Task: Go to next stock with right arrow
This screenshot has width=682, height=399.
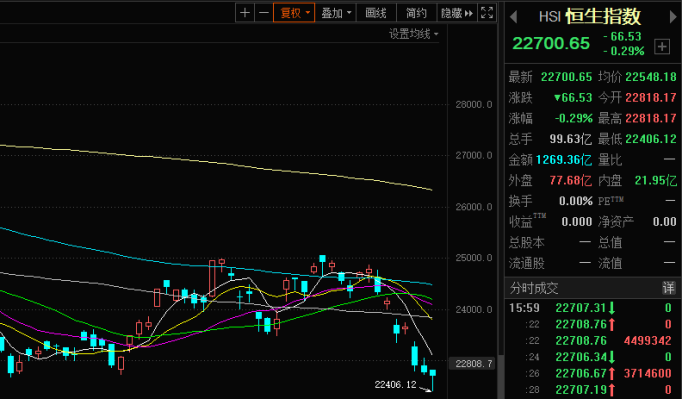Action: tap(673, 17)
